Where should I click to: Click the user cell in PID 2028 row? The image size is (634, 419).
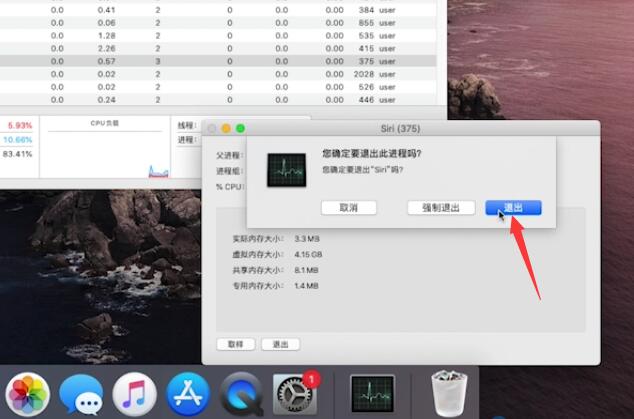pos(387,74)
